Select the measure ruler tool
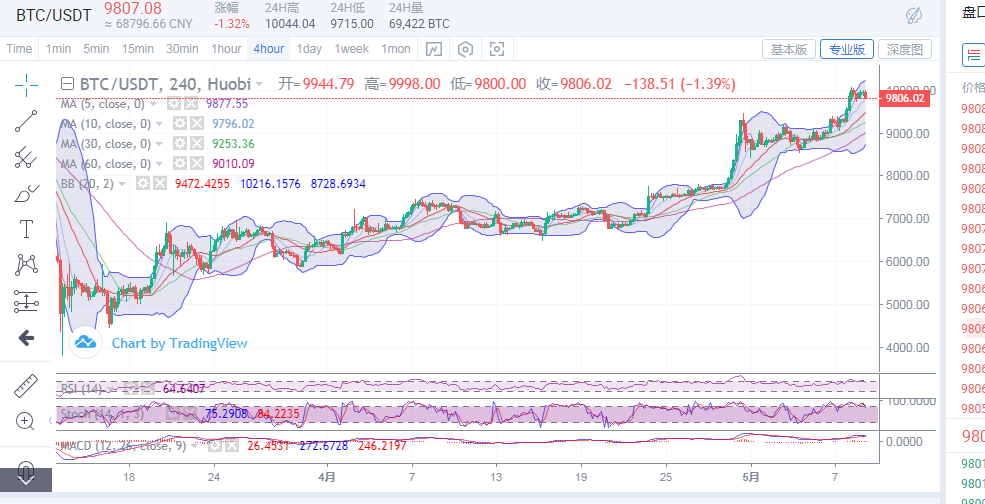This screenshot has width=985, height=504. point(26,385)
